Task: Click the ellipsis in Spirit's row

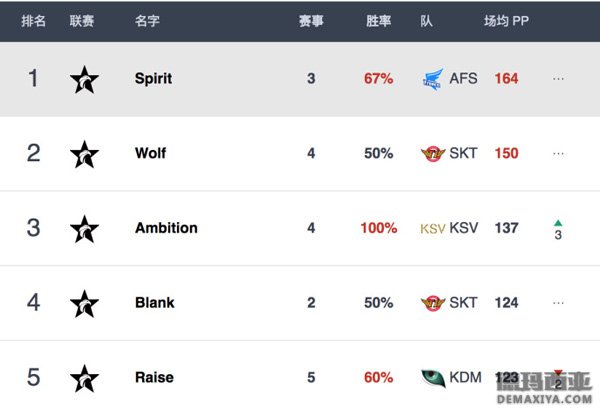Action: click(558, 79)
